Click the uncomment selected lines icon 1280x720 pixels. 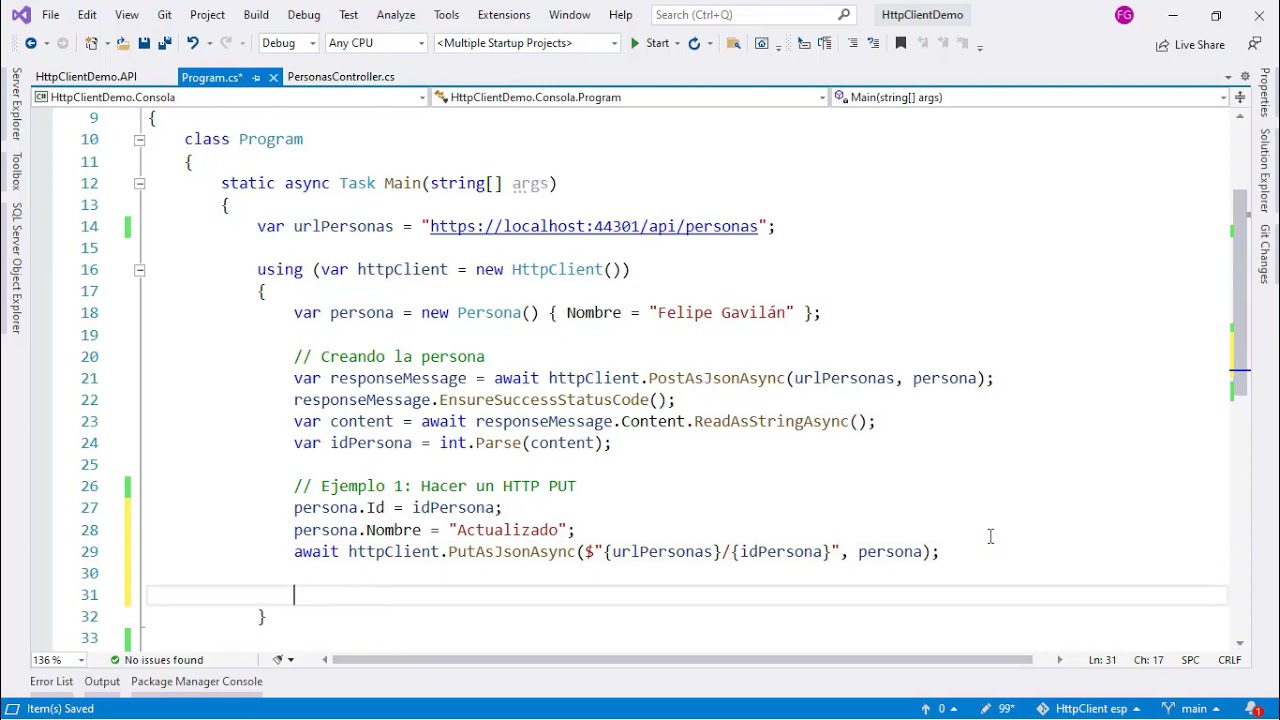[x=873, y=43]
